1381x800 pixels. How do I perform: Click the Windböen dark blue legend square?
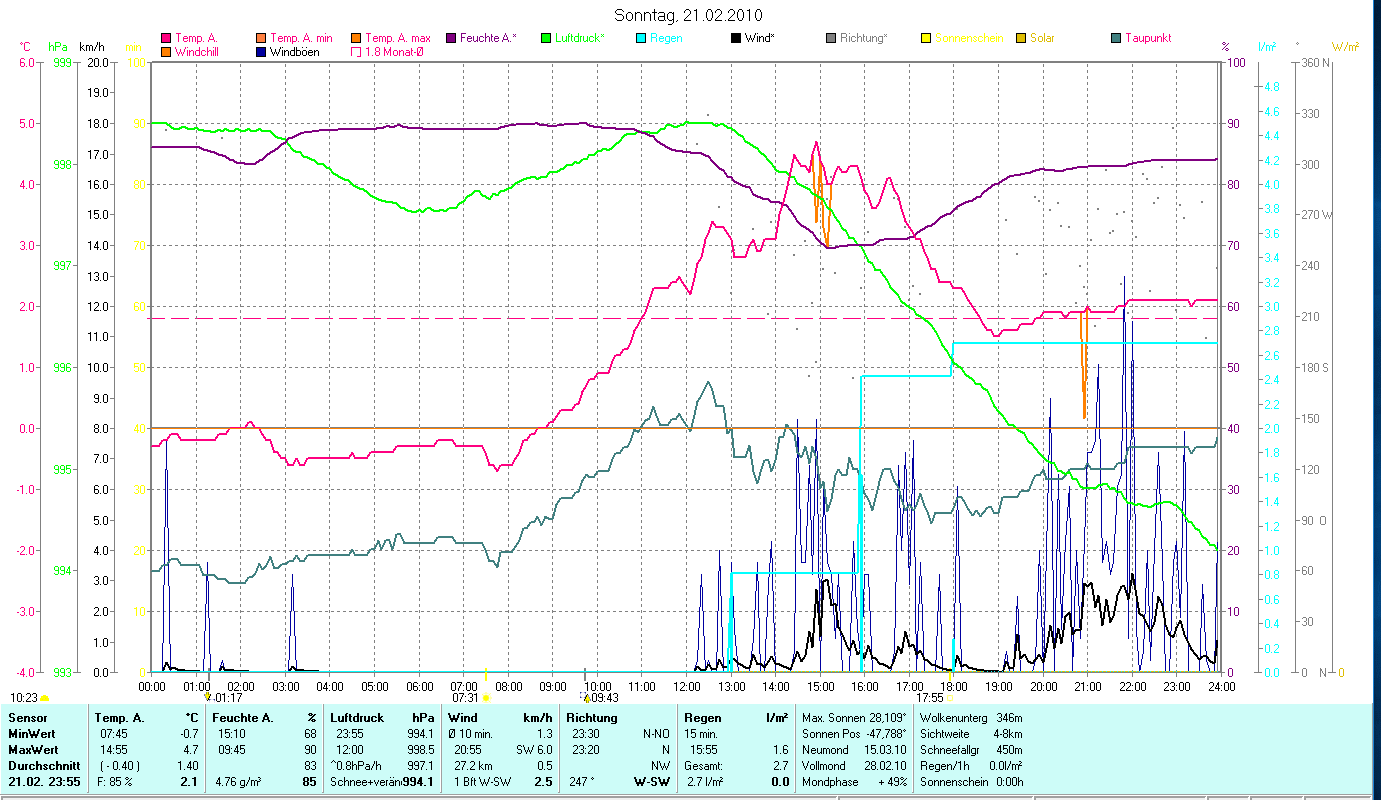click(260, 52)
